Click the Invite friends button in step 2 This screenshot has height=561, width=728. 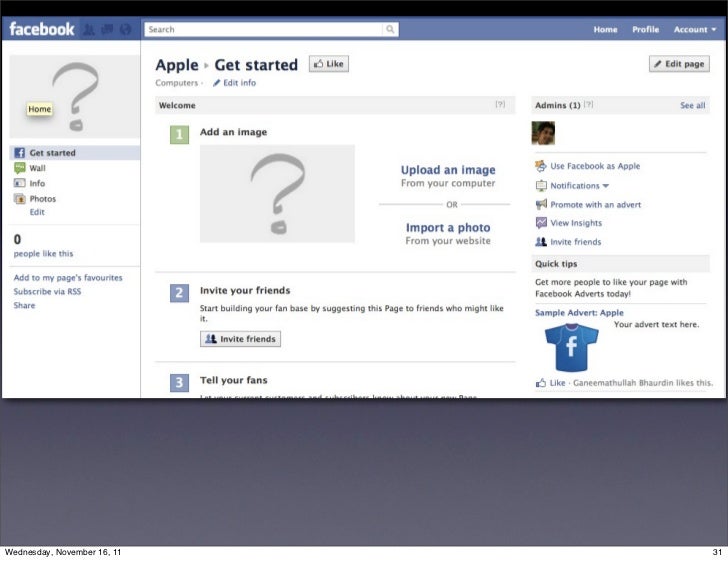tap(240, 339)
